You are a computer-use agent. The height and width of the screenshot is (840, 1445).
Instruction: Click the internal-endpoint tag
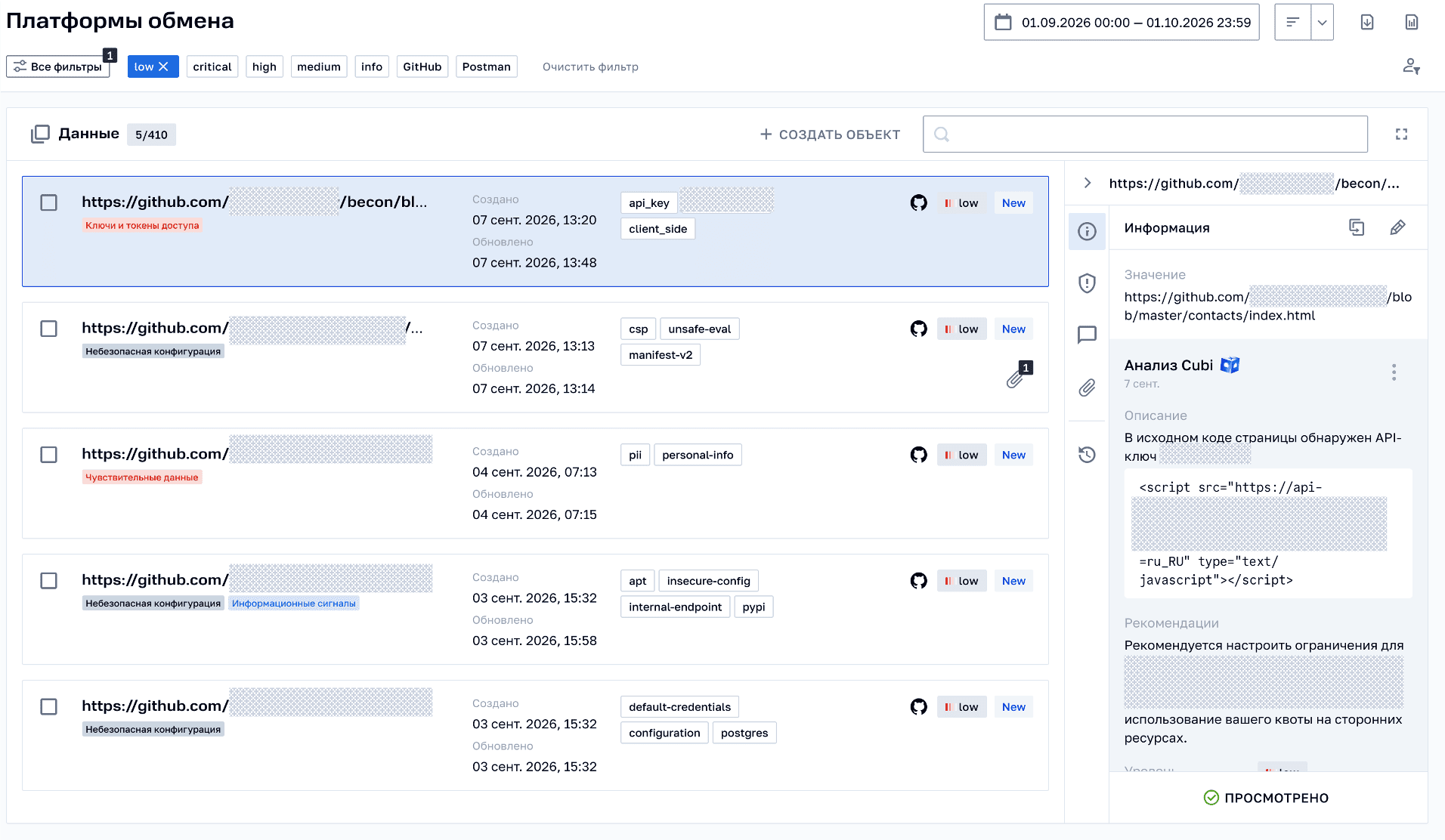tap(675, 607)
